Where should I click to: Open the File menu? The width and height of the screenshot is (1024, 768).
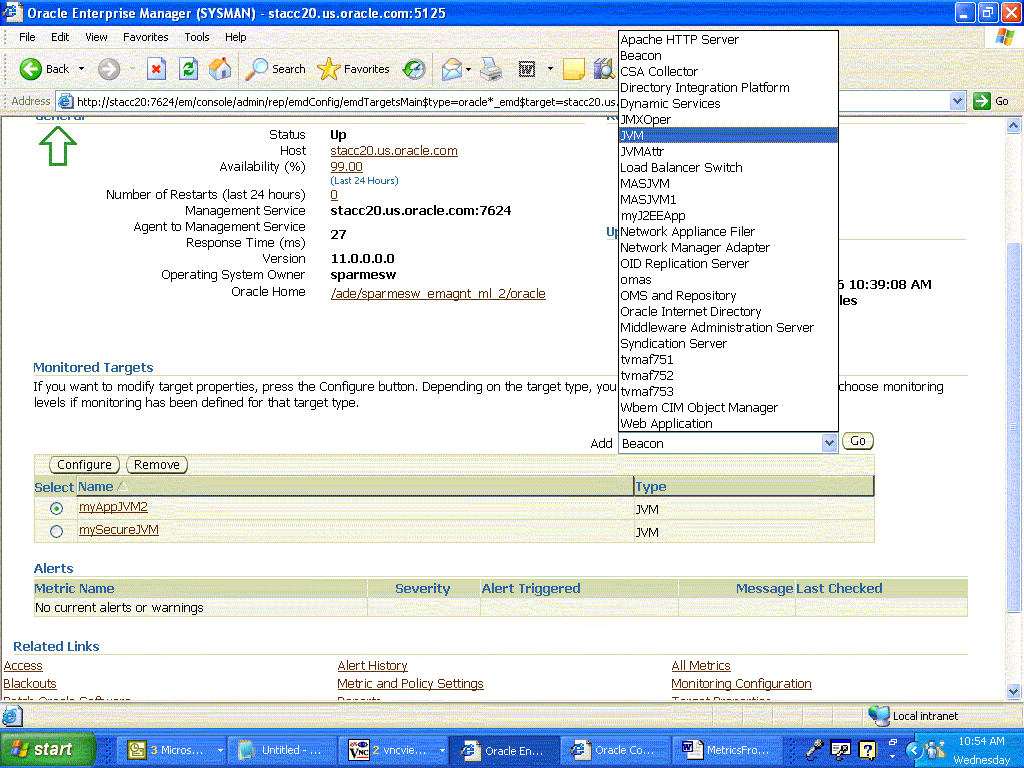click(x=27, y=37)
